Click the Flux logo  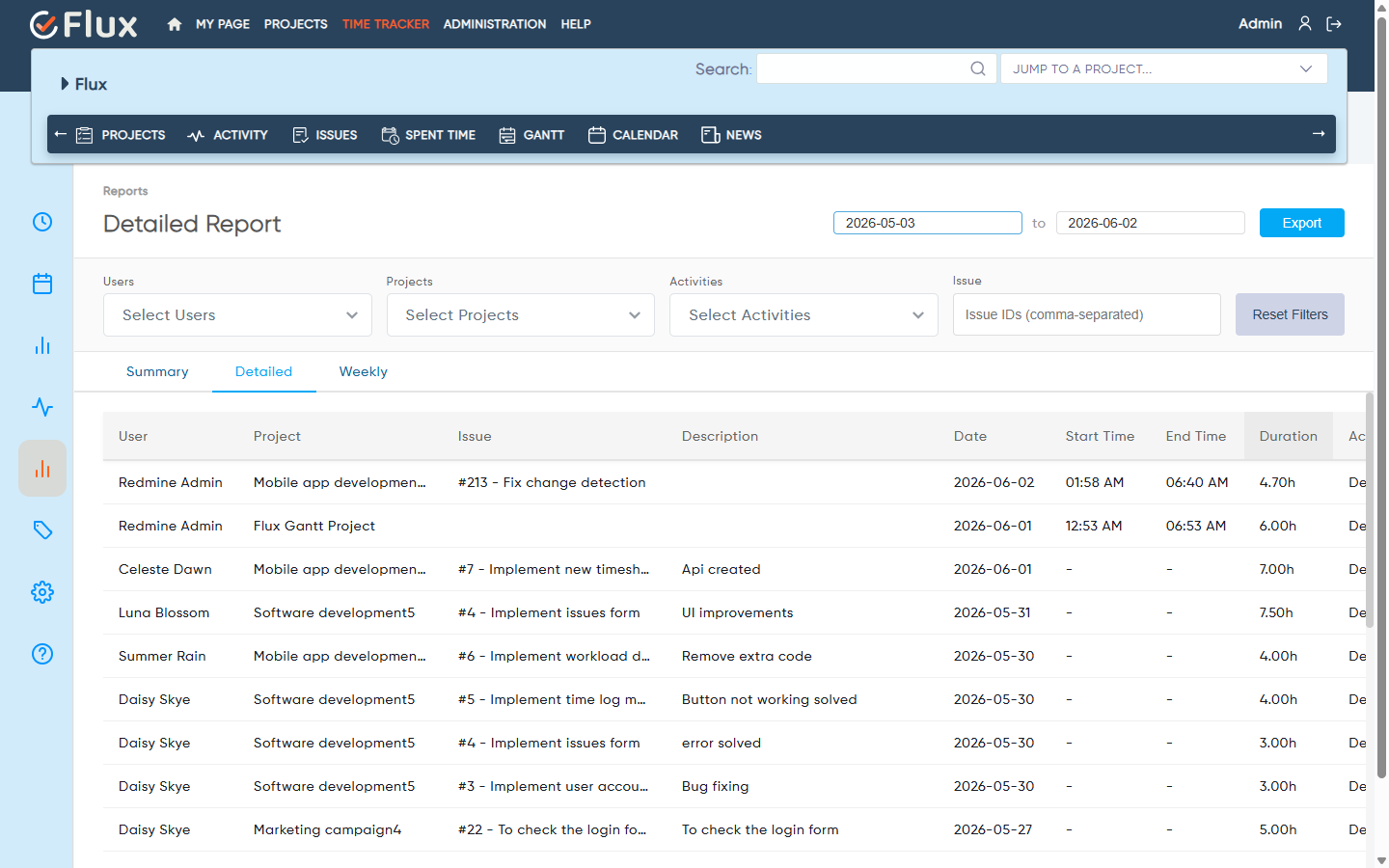pyautogui.click(x=84, y=24)
